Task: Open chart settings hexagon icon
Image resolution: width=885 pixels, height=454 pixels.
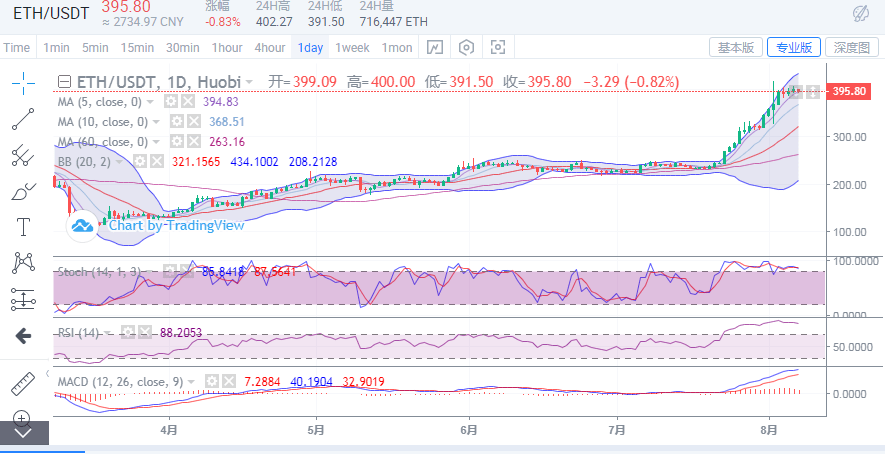Action: (466, 47)
